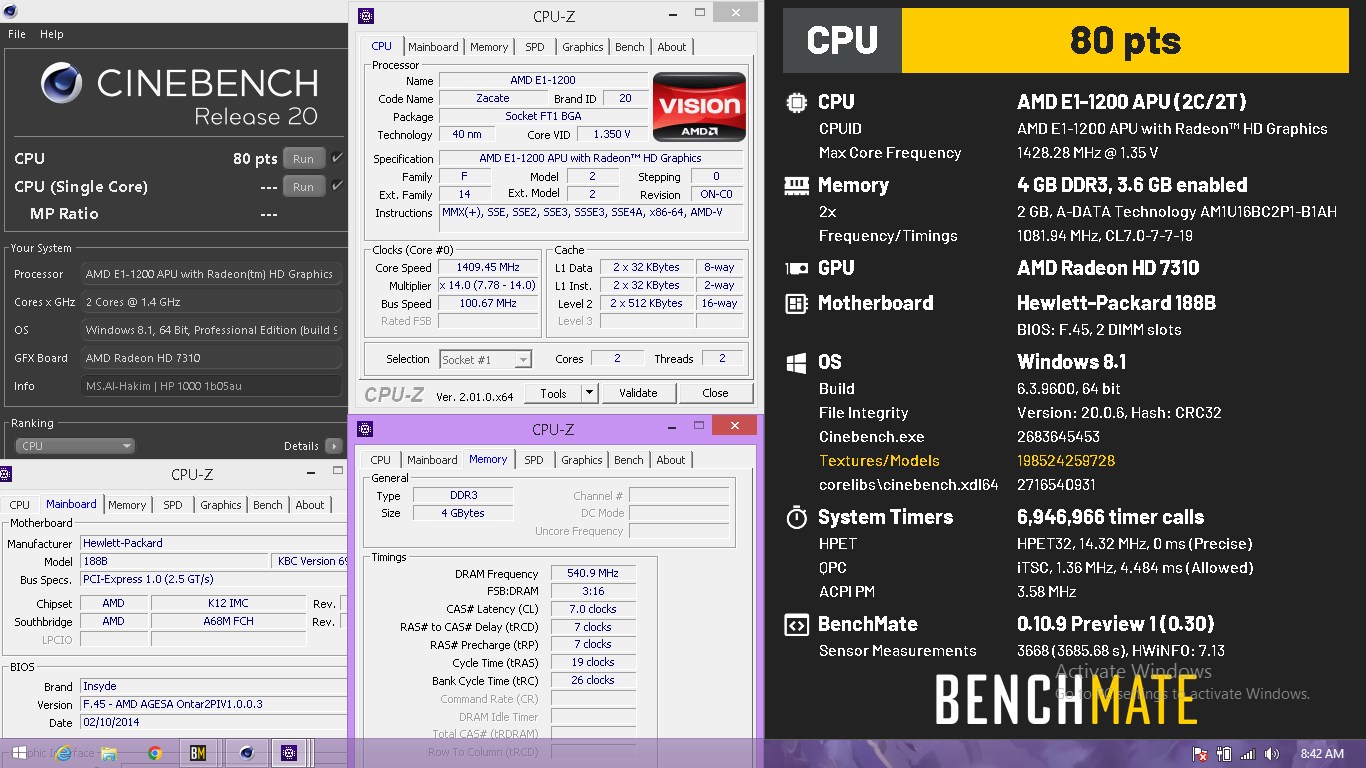Click the Motherboard icon in BenchMate panel
This screenshot has width=1366, height=768.
pos(796,303)
